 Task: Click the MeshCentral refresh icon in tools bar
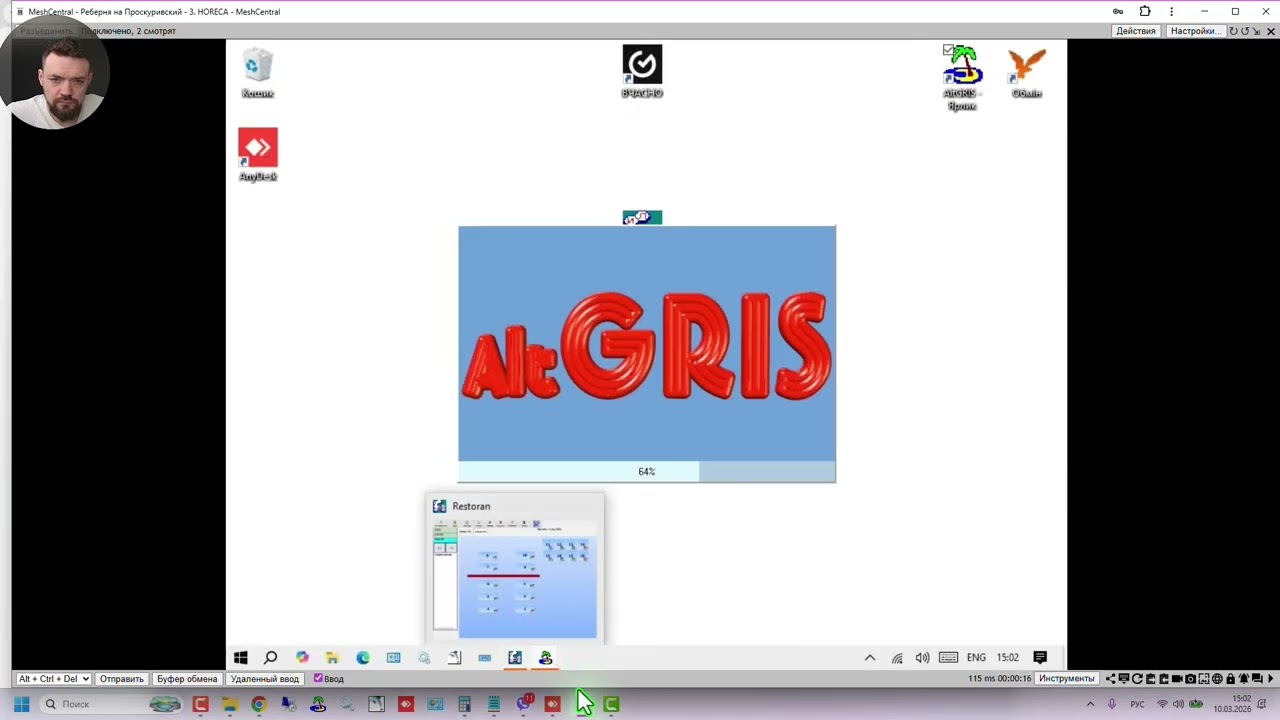tap(1137, 679)
